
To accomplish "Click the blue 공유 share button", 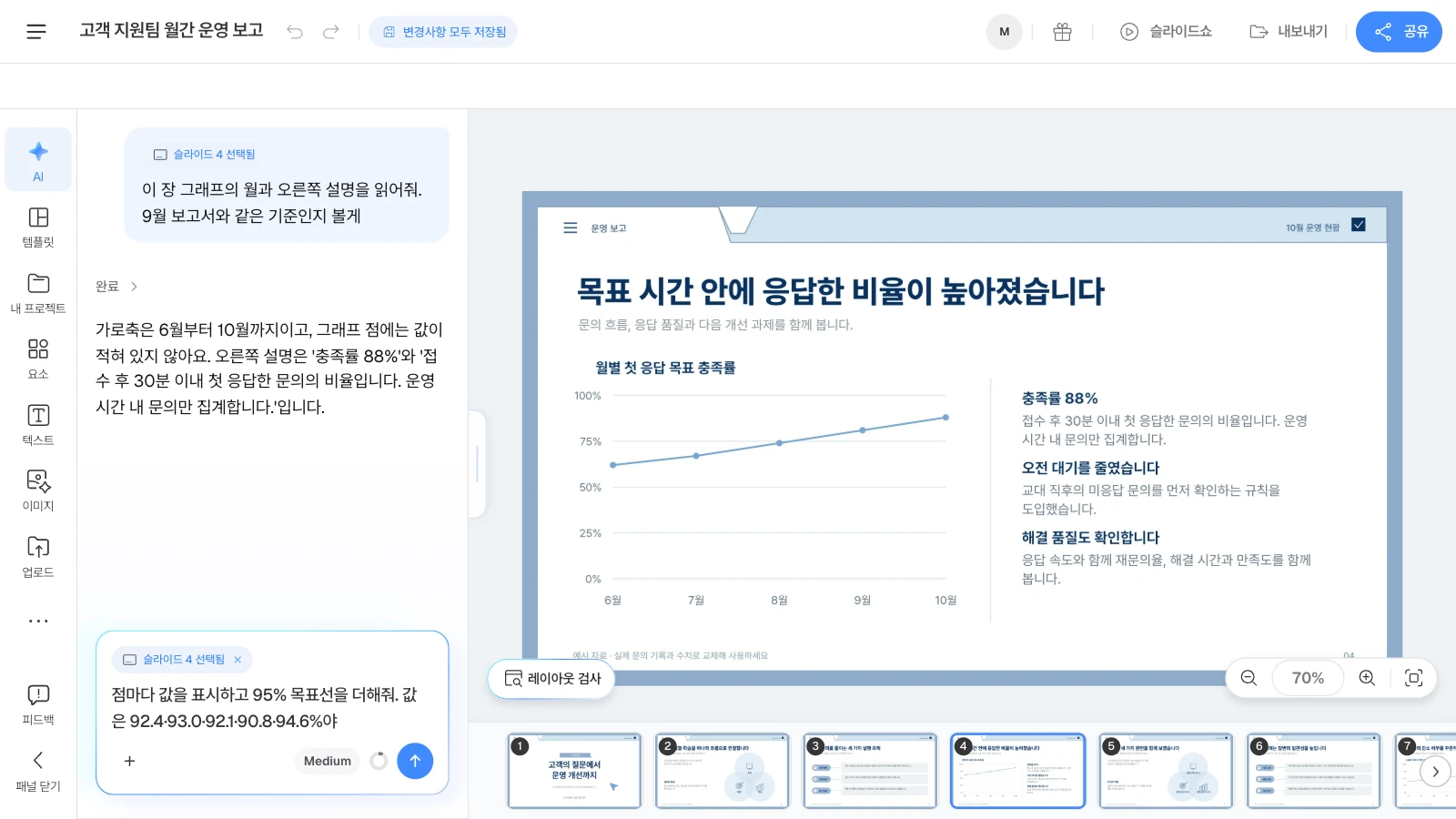I will point(1399,32).
